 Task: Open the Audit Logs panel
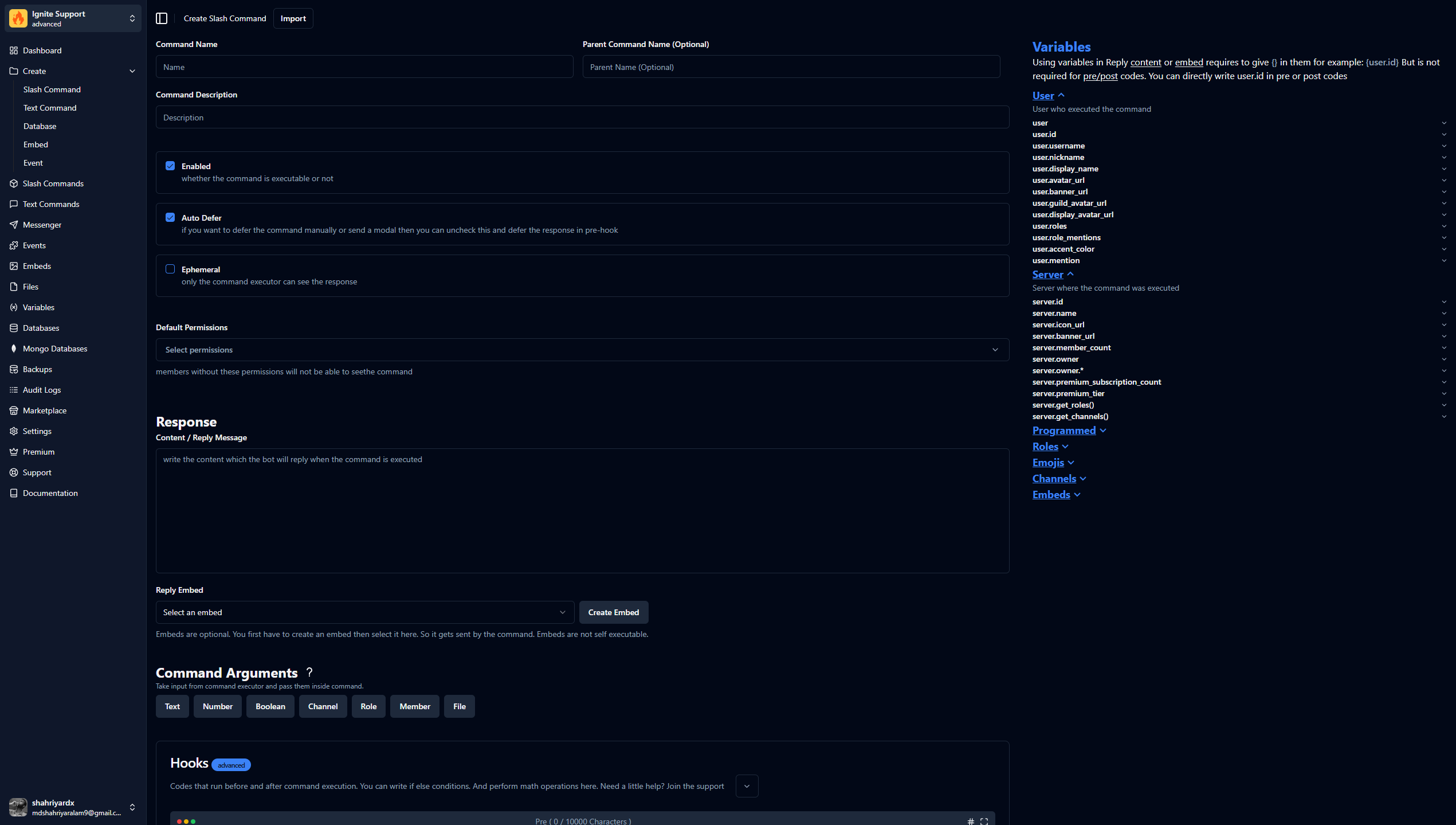[x=41, y=390]
